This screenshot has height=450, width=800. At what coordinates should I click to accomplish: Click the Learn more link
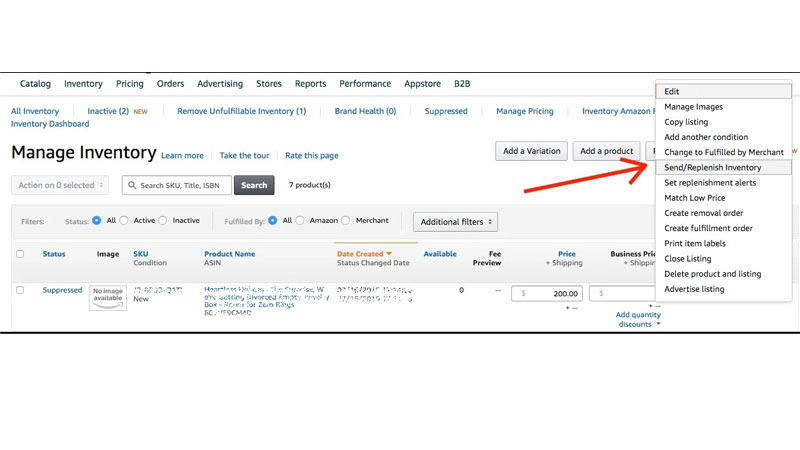(182, 156)
